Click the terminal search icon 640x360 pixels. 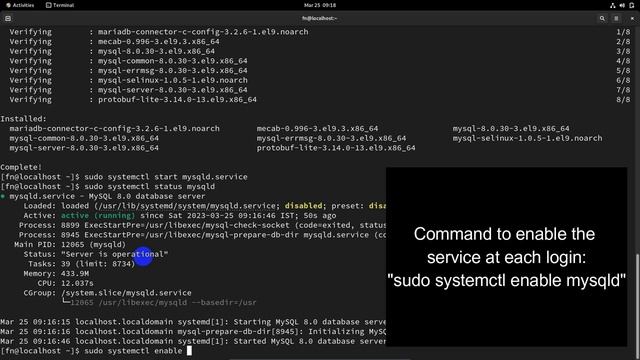tap(602, 18)
